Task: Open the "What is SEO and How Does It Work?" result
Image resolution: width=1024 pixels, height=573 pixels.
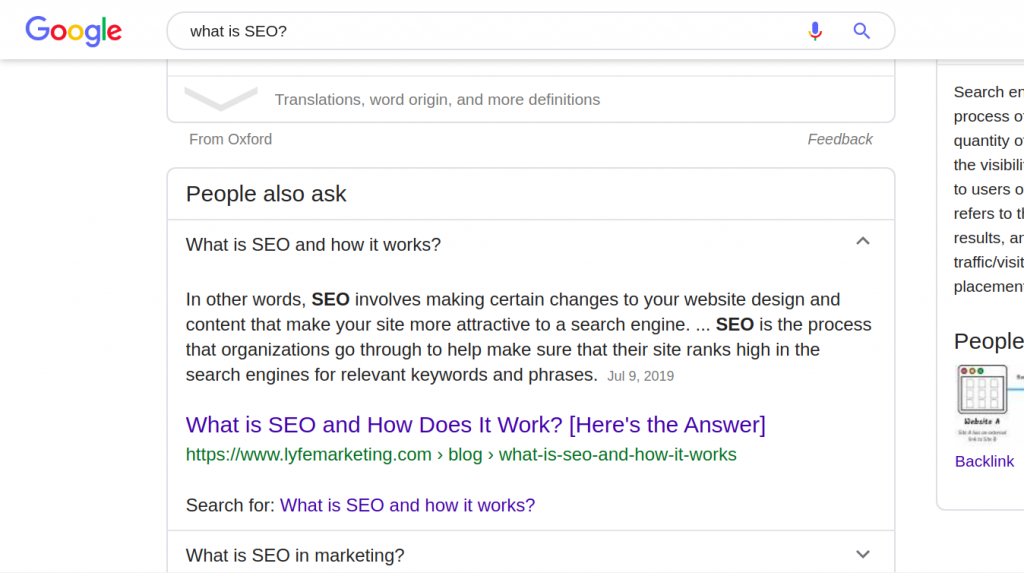Action: coord(475,425)
